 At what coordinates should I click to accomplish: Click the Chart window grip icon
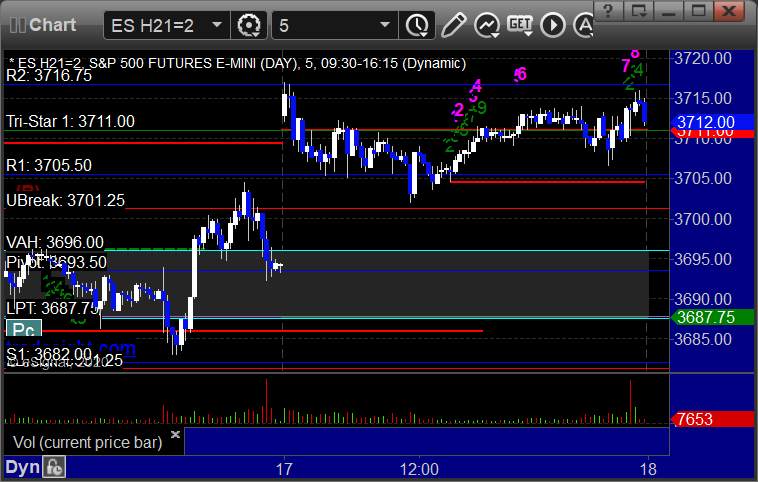(x=18, y=25)
